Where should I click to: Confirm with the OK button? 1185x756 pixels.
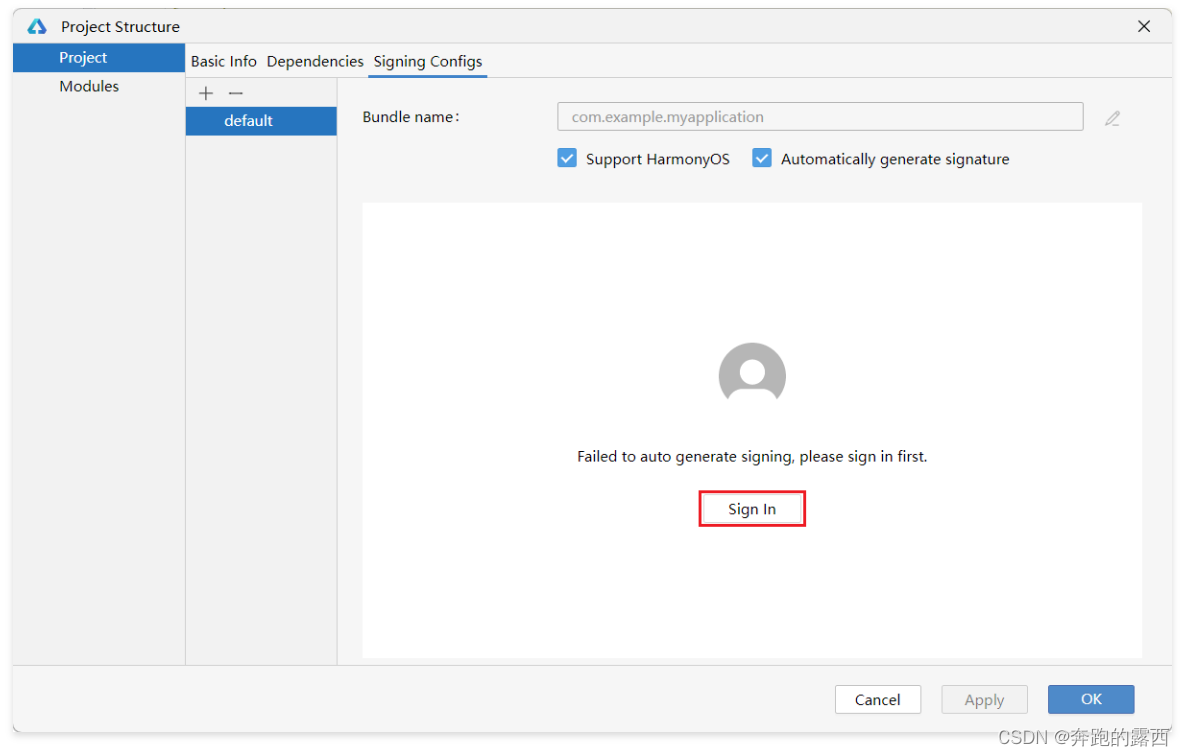coord(1091,699)
